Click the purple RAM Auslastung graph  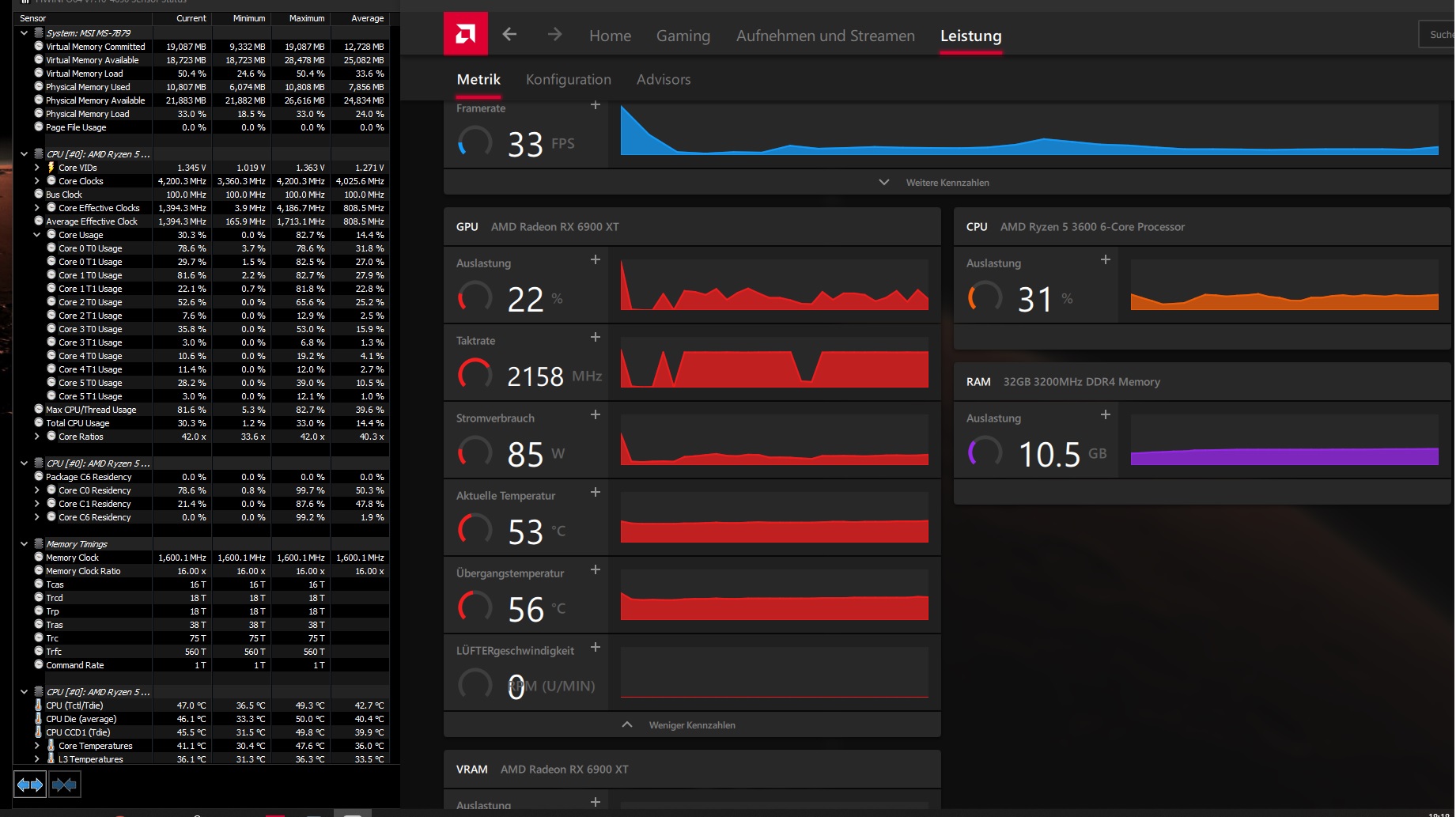pos(1284,440)
